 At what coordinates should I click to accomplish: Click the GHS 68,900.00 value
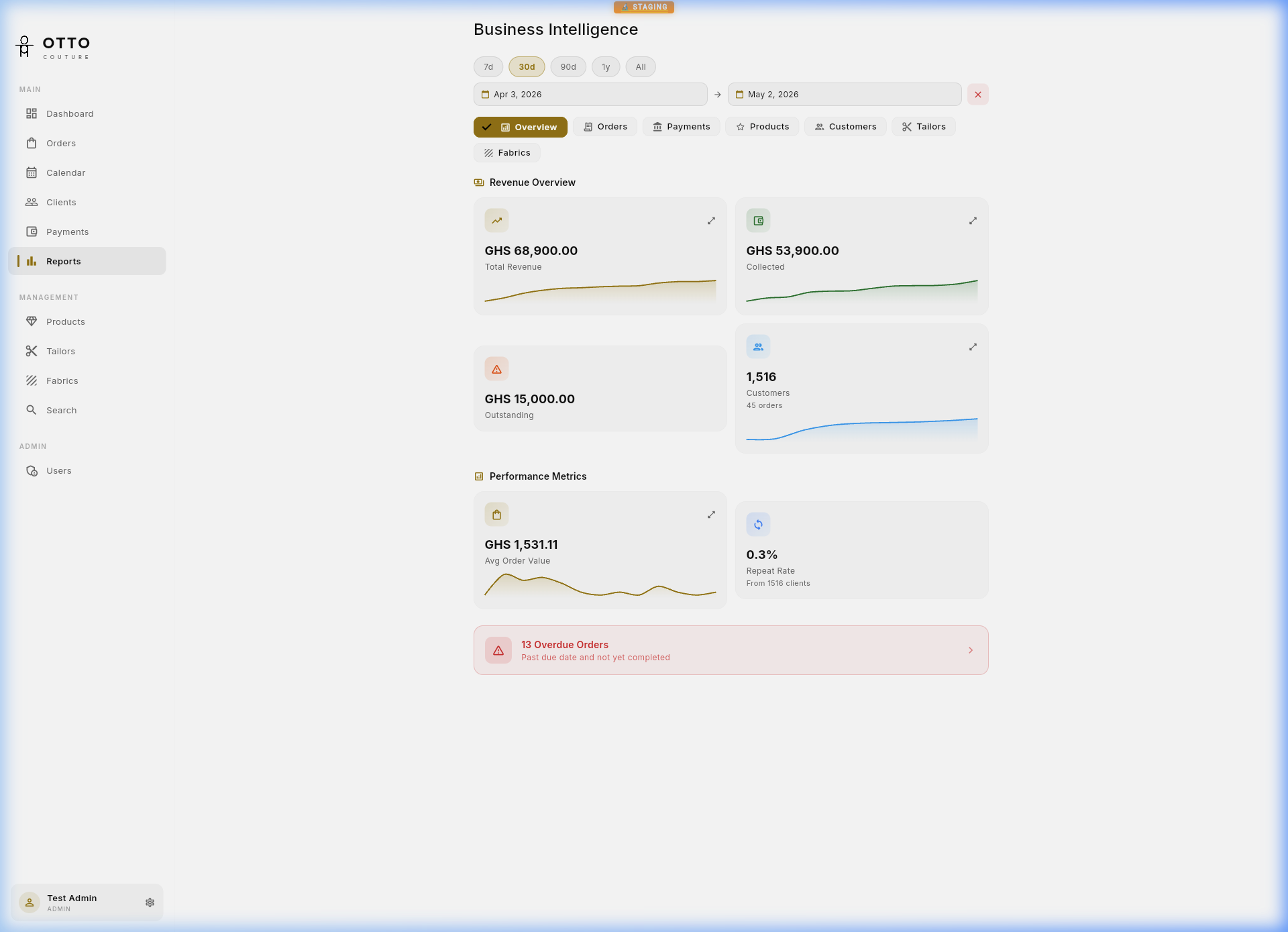531,251
